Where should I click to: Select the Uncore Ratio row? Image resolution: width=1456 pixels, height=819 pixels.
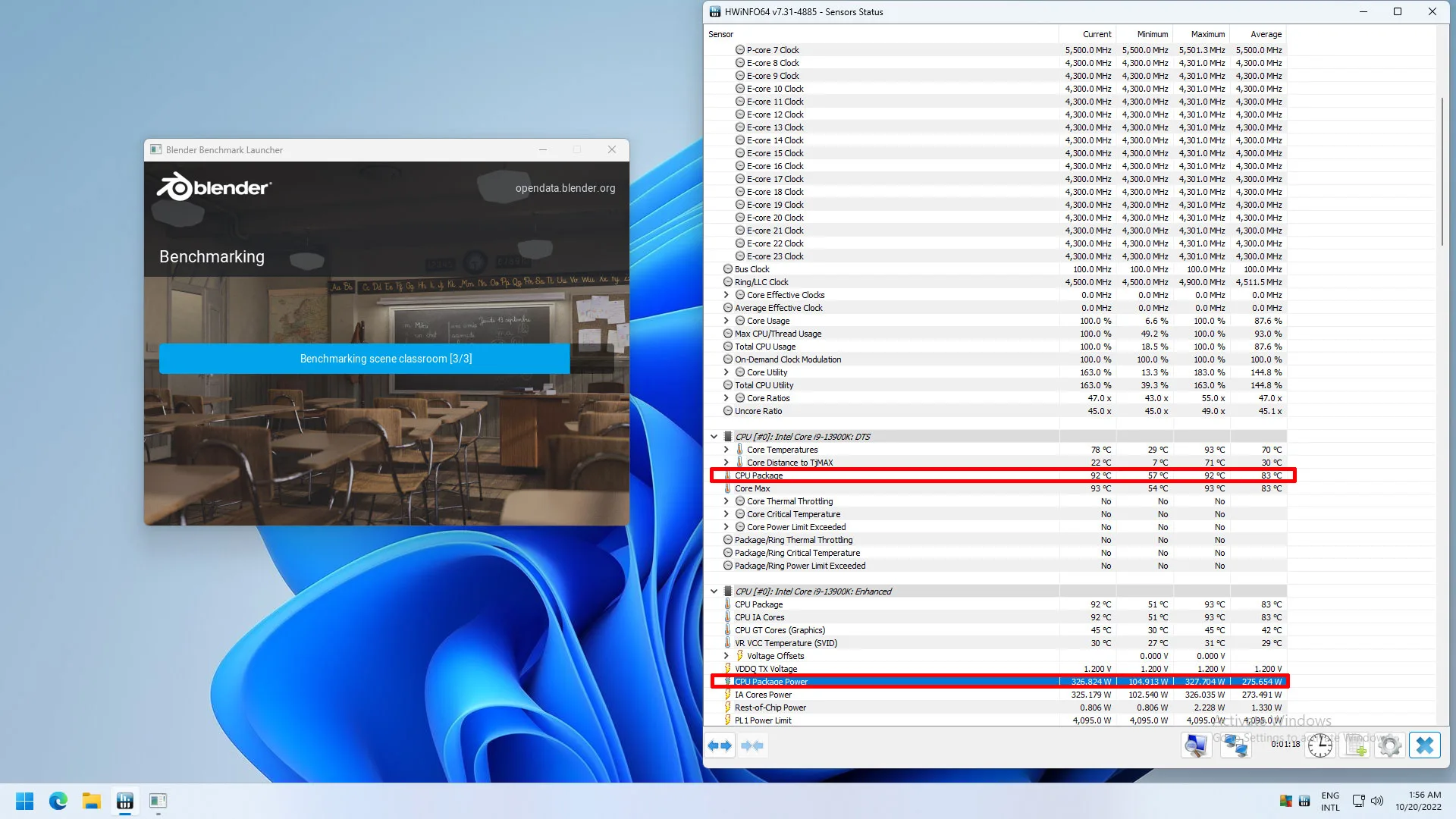(x=995, y=411)
